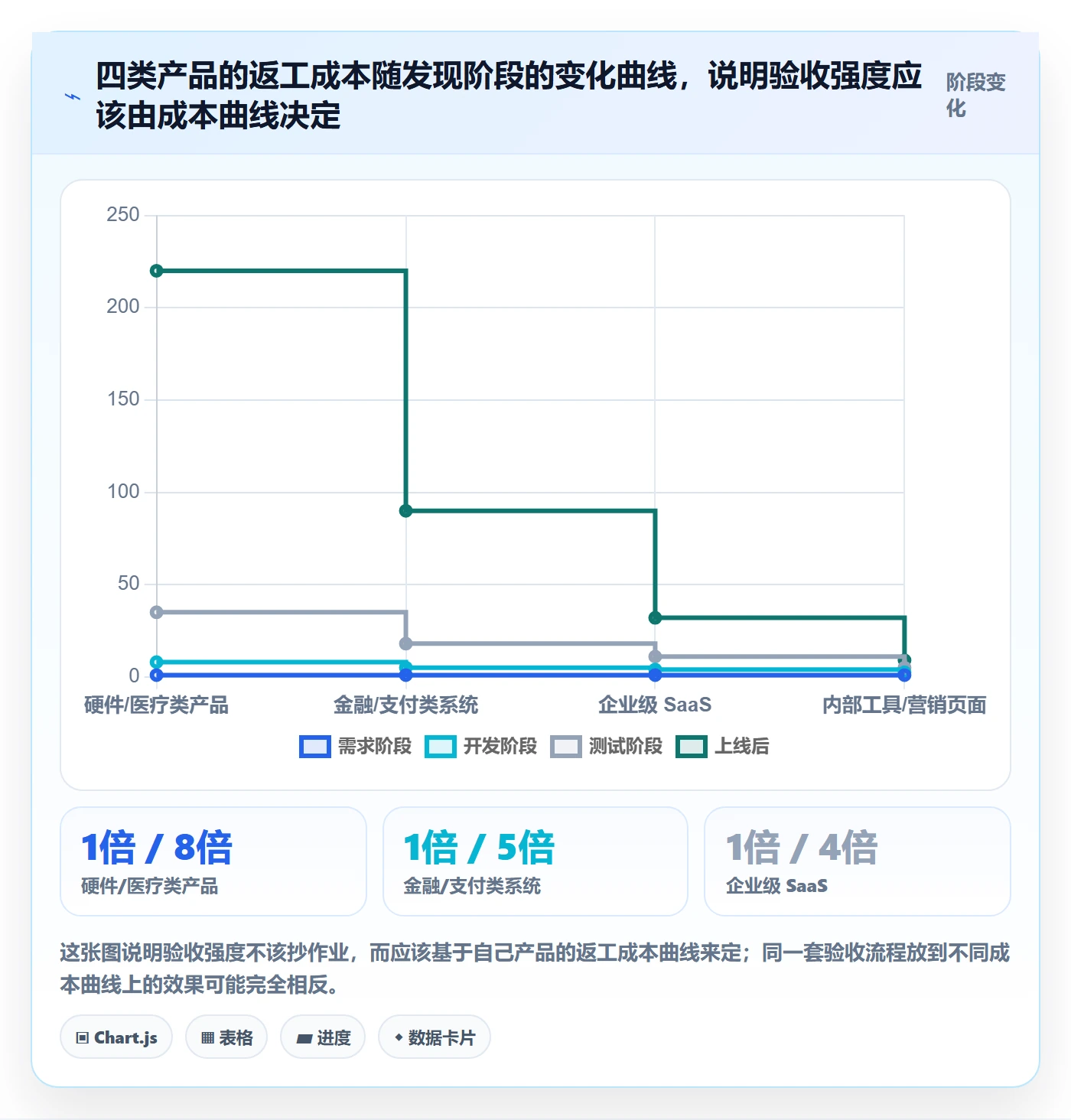Screen dimensions: 1071x1120
Task: Click the 企业级 SaaS x-axis label
Action: click(x=655, y=705)
